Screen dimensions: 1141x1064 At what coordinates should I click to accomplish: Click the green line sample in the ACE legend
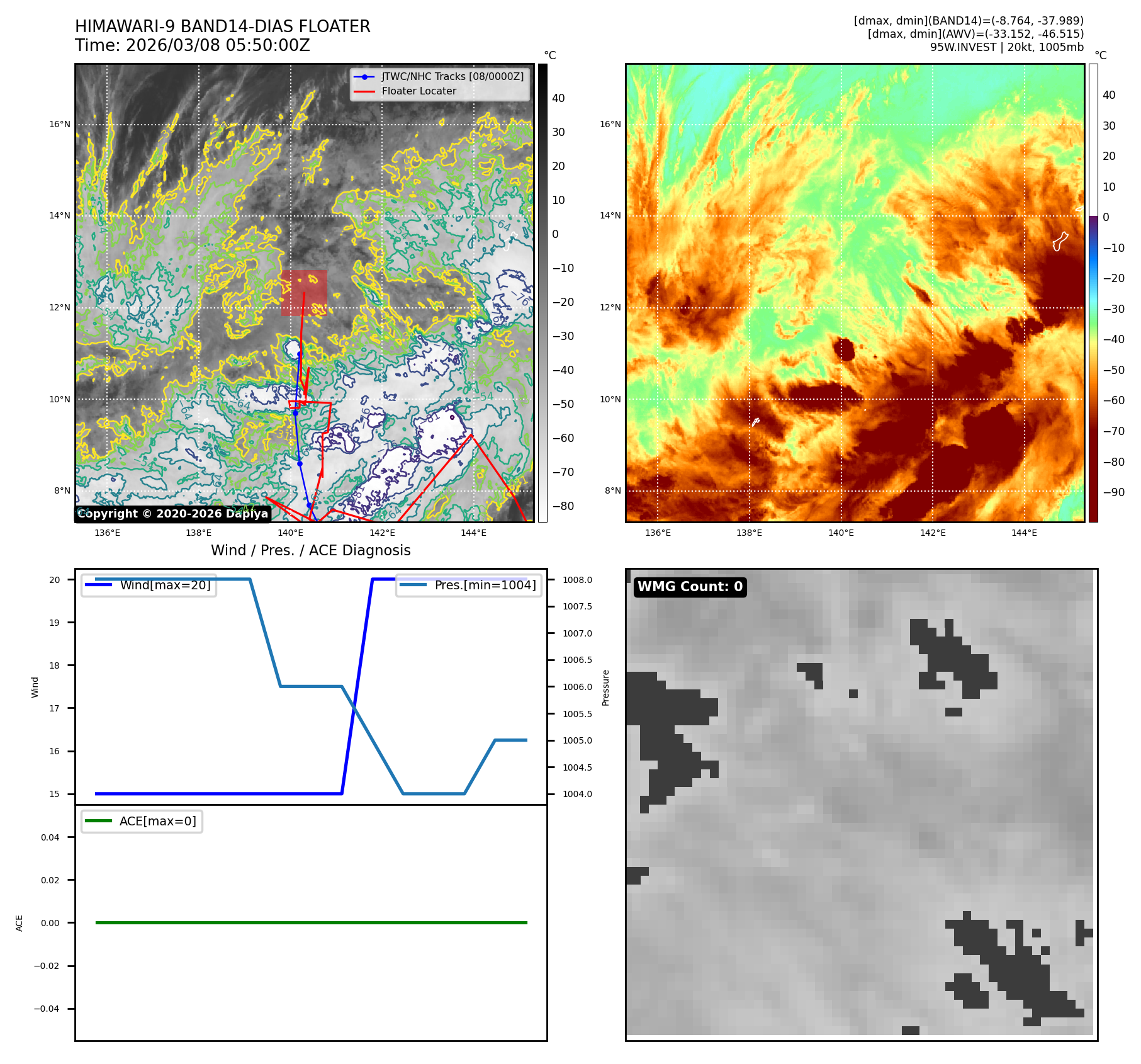tap(98, 821)
